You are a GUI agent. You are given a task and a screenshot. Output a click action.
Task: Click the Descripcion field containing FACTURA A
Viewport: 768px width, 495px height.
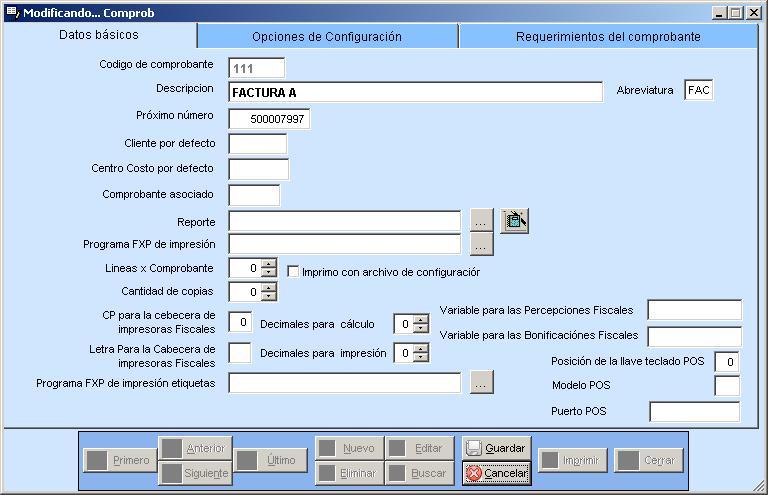415,92
